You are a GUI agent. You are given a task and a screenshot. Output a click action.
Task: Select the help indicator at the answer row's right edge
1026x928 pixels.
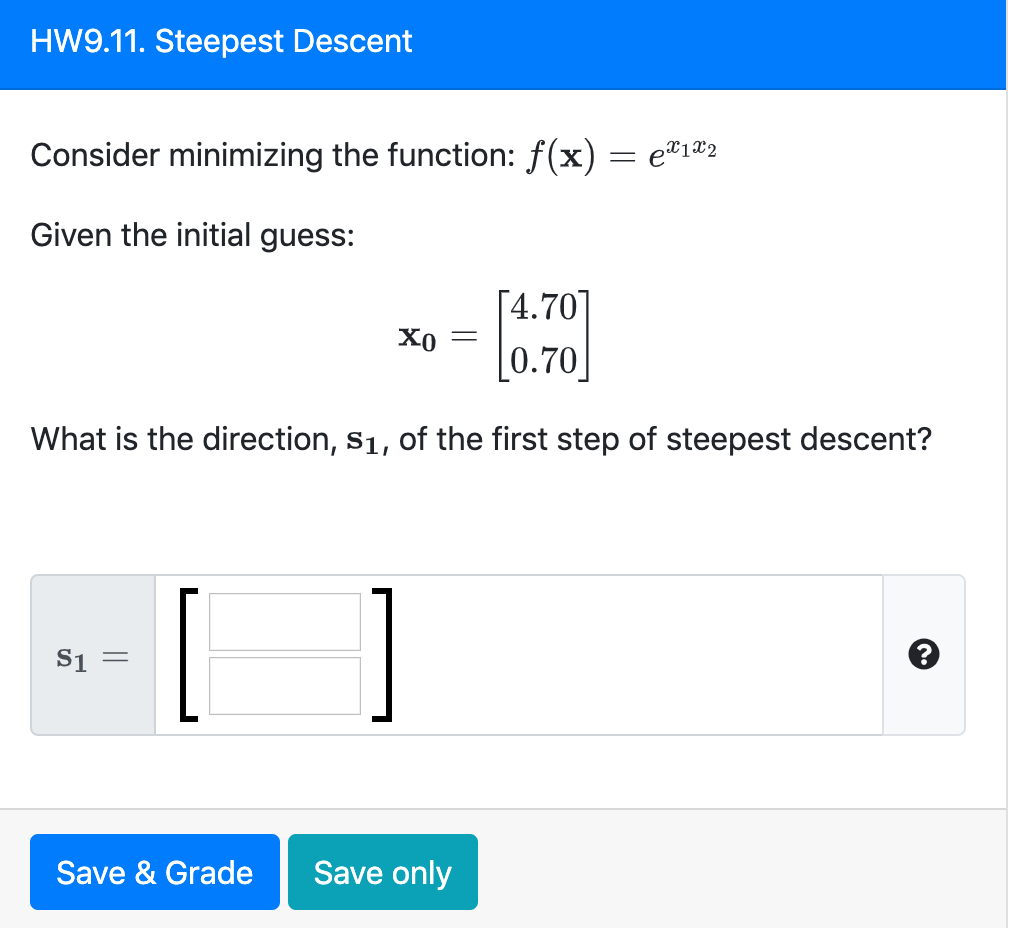click(924, 654)
